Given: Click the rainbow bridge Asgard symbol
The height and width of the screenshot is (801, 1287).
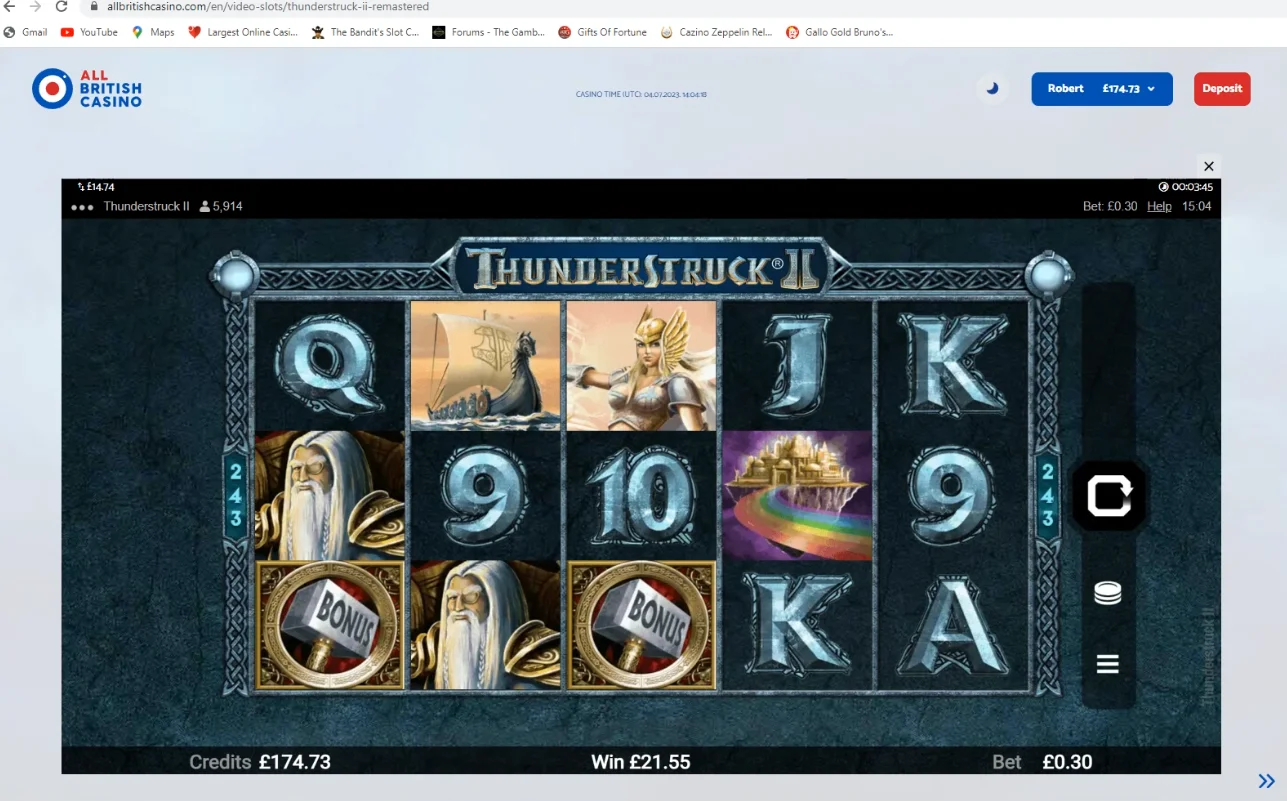Looking at the screenshot, I should point(797,496).
